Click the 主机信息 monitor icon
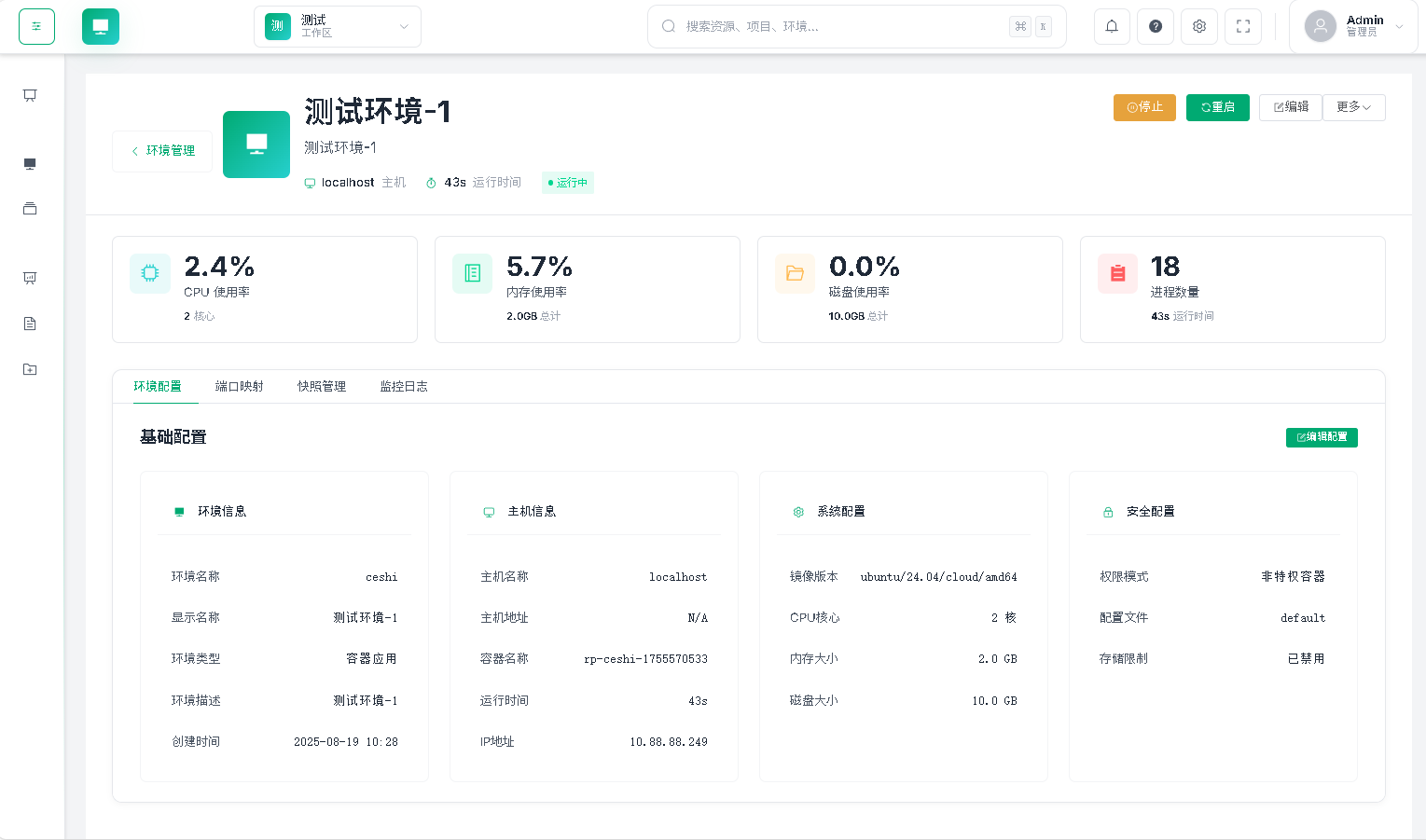1426x840 pixels. coord(489,512)
